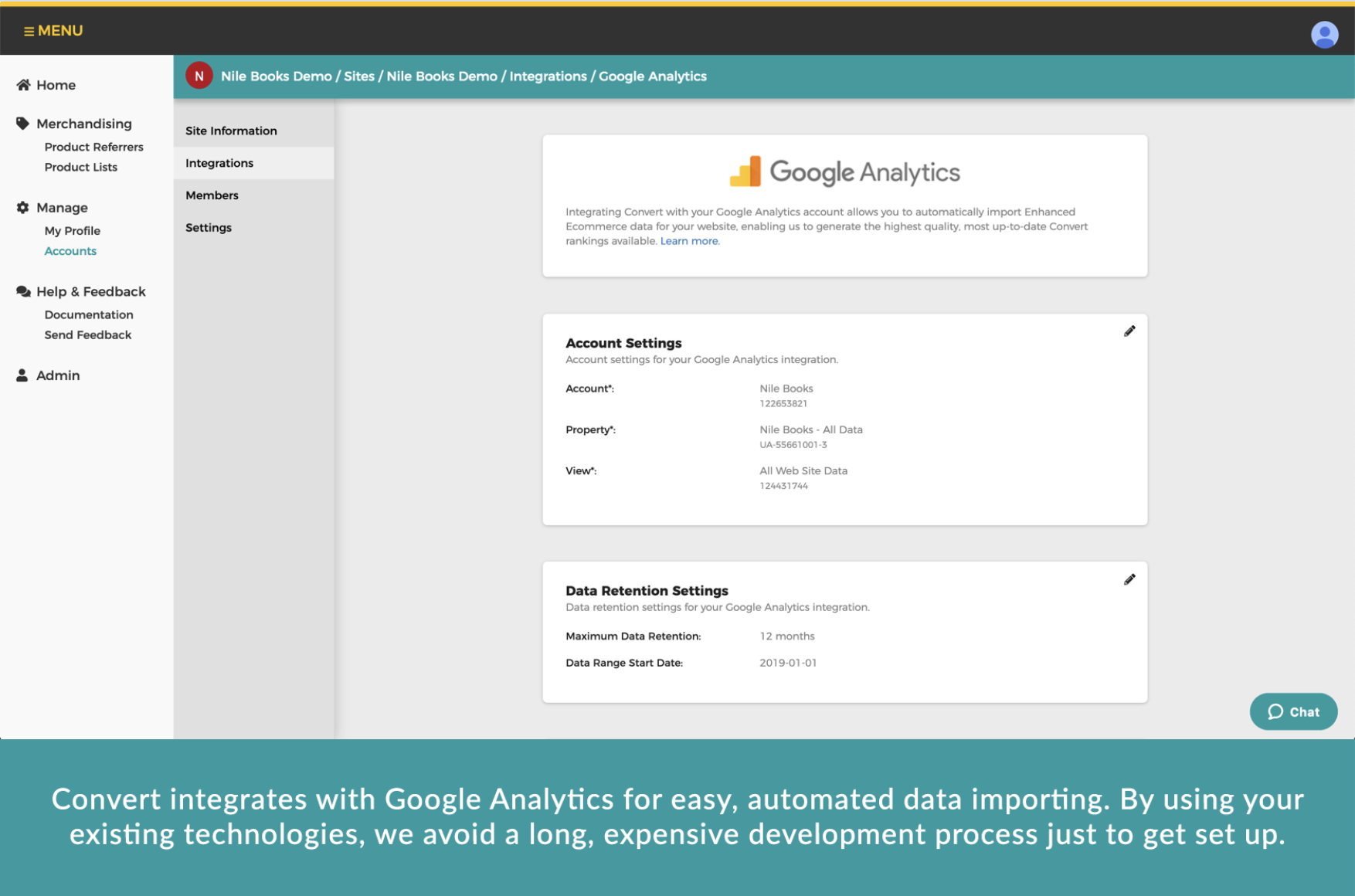Click the Nile Books account name
The width and height of the screenshot is (1355, 896).
(x=786, y=389)
